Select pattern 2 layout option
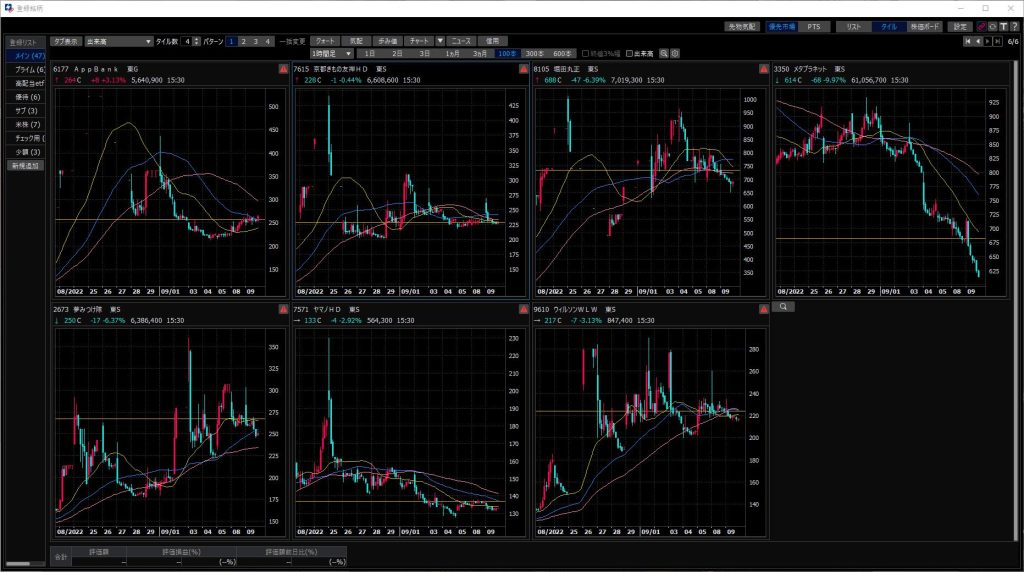 tap(243, 41)
